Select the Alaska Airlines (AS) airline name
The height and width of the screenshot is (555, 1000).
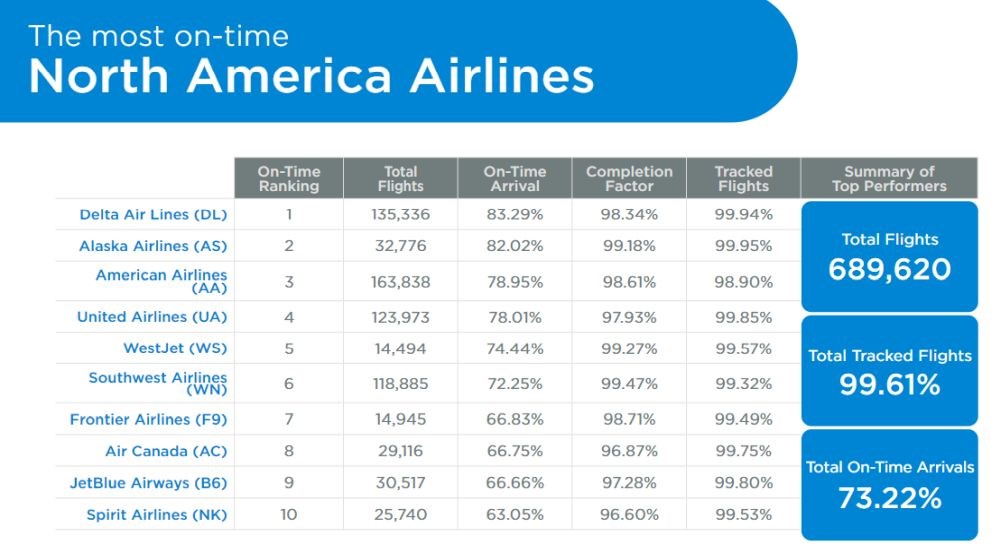153,246
